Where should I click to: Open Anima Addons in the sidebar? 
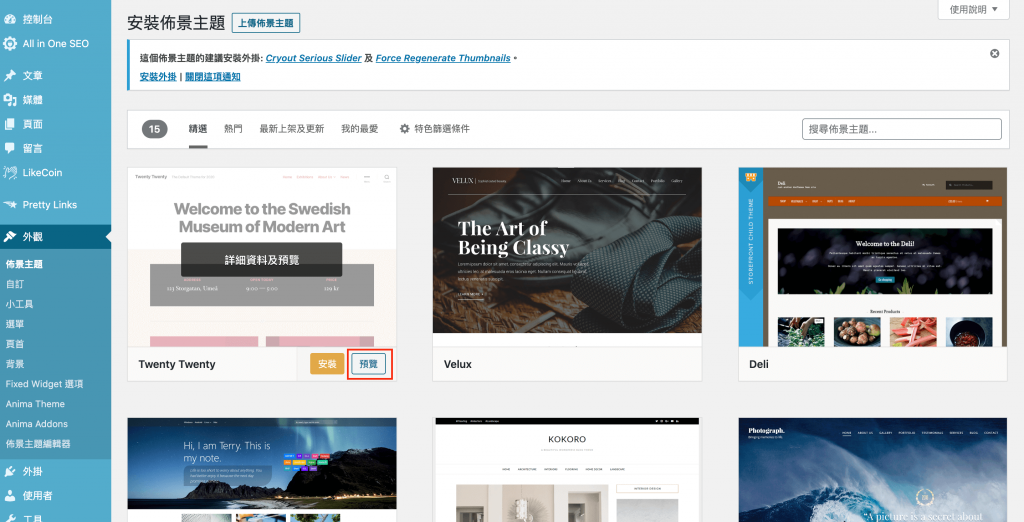37,424
